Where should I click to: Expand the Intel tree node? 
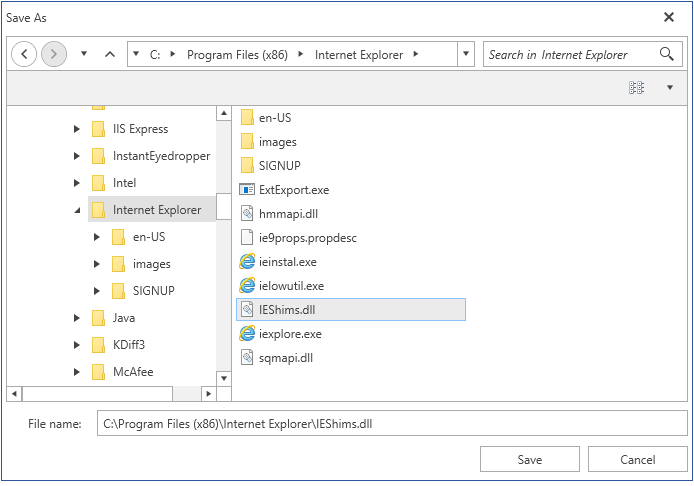[x=77, y=183]
